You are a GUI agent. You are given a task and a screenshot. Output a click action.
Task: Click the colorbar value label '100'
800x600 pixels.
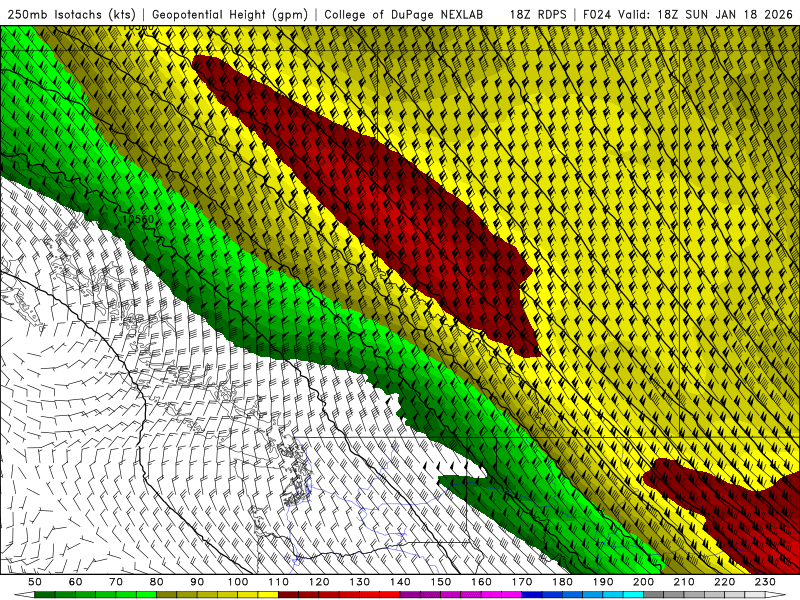(x=238, y=582)
